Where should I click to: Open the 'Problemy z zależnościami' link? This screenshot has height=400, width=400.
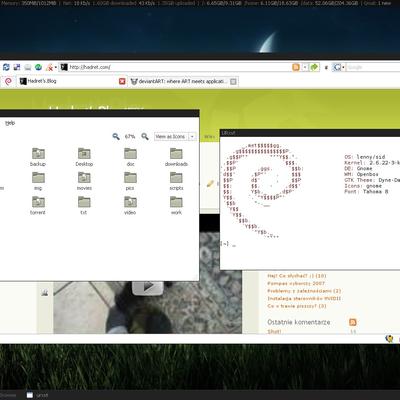[x=304, y=291]
